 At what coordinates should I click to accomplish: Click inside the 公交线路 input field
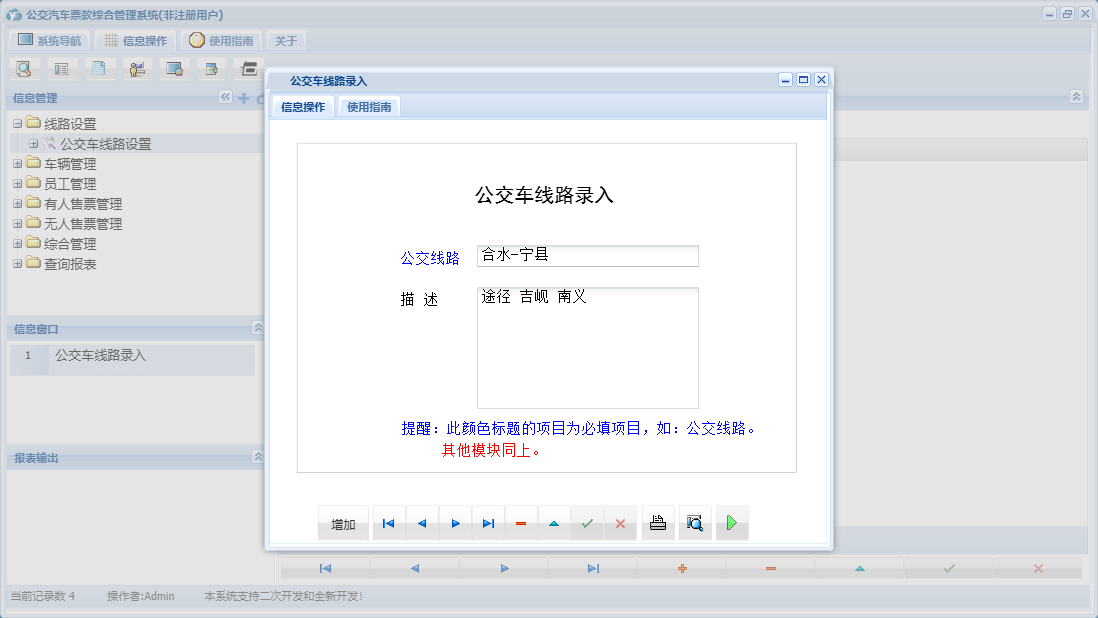pyautogui.click(x=587, y=256)
